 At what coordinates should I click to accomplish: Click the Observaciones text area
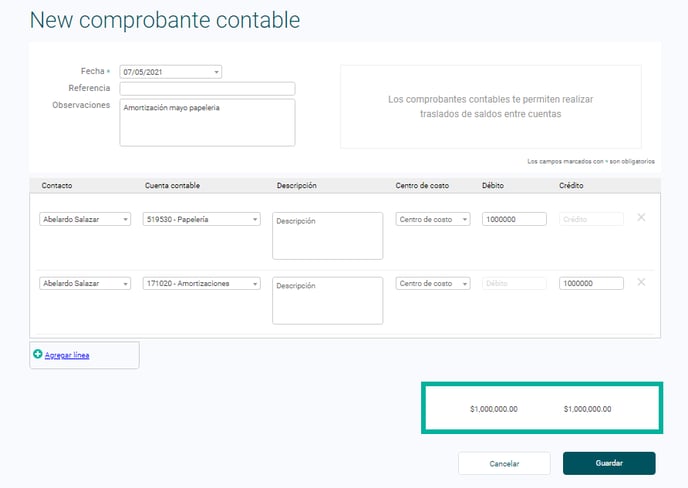point(207,122)
